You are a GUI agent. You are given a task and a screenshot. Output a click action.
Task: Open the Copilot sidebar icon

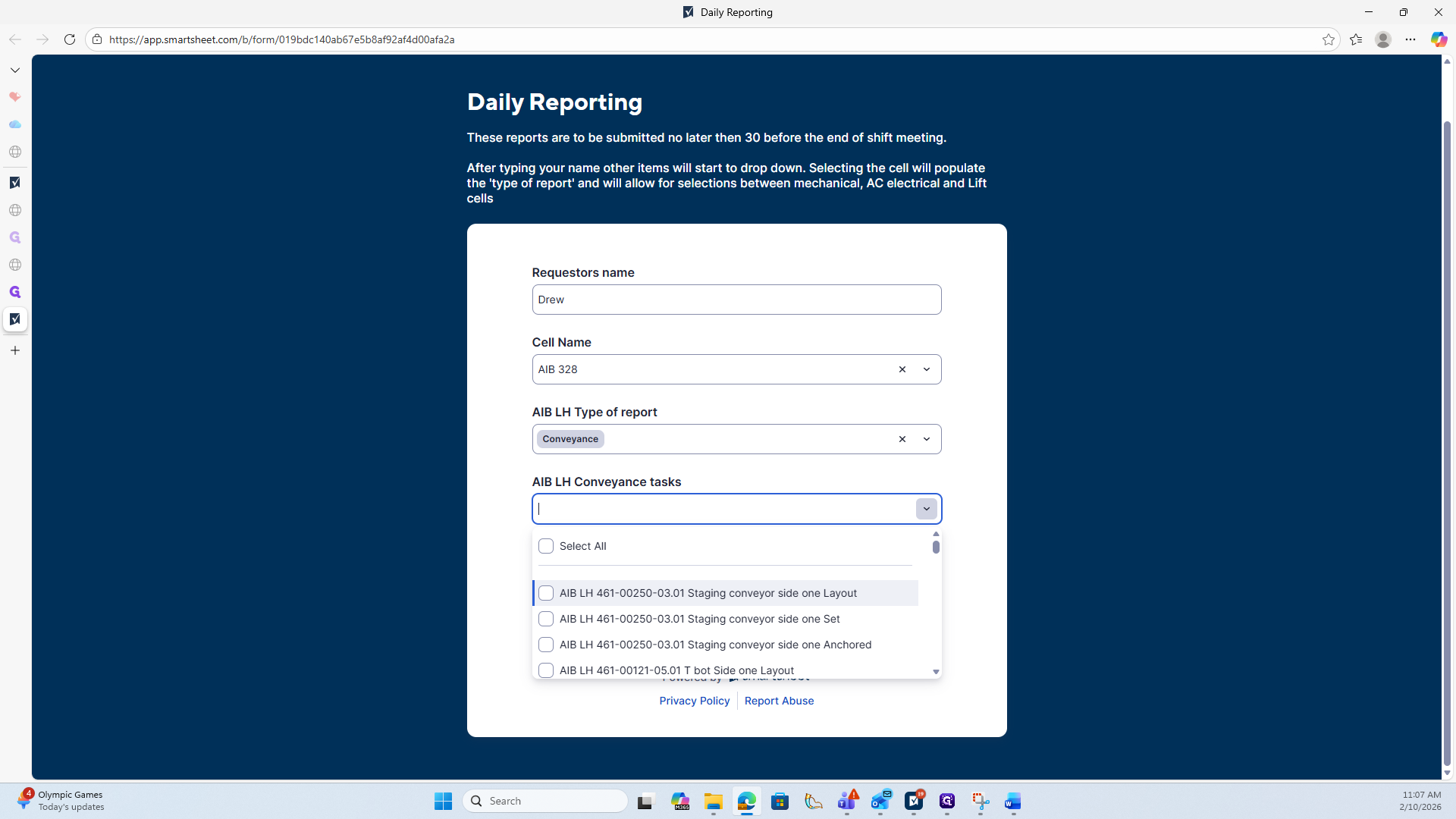pos(1438,39)
